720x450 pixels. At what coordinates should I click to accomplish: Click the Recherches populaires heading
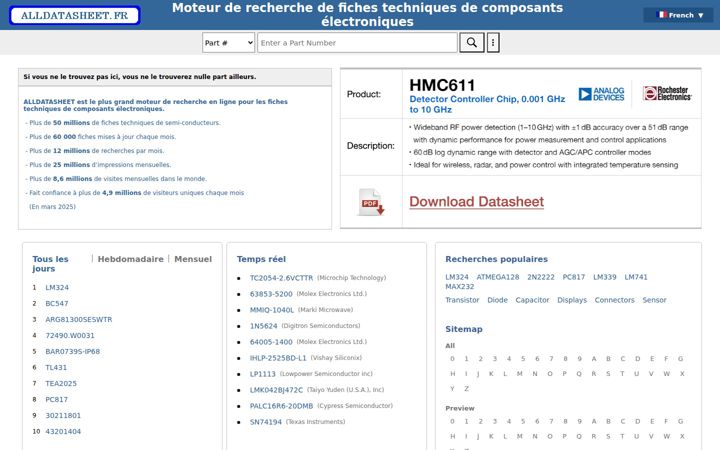coord(496,259)
